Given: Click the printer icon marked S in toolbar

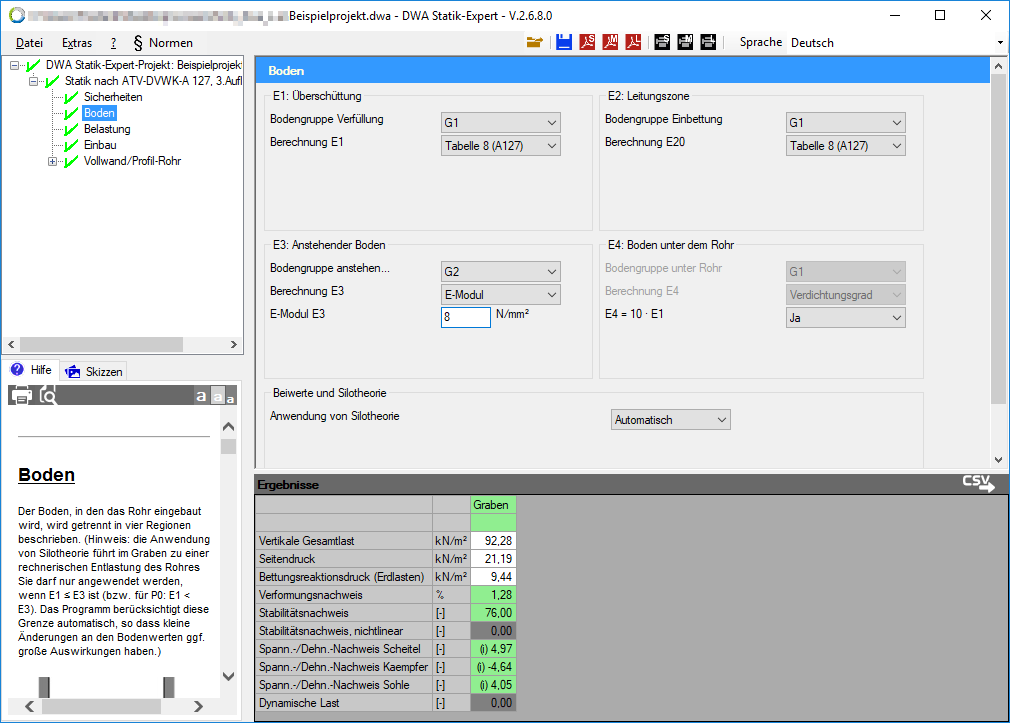Looking at the screenshot, I should point(662,42).
